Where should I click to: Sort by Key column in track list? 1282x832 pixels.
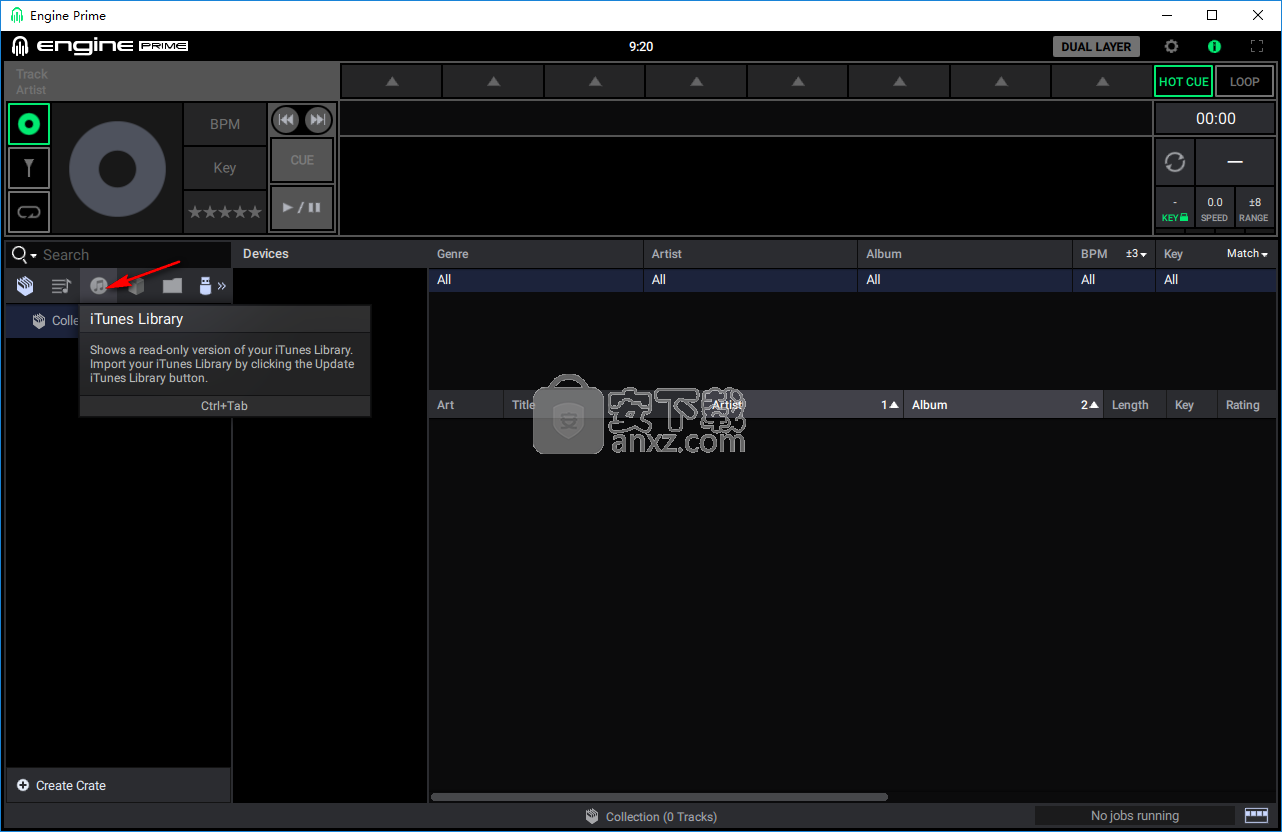point(1191,405)
